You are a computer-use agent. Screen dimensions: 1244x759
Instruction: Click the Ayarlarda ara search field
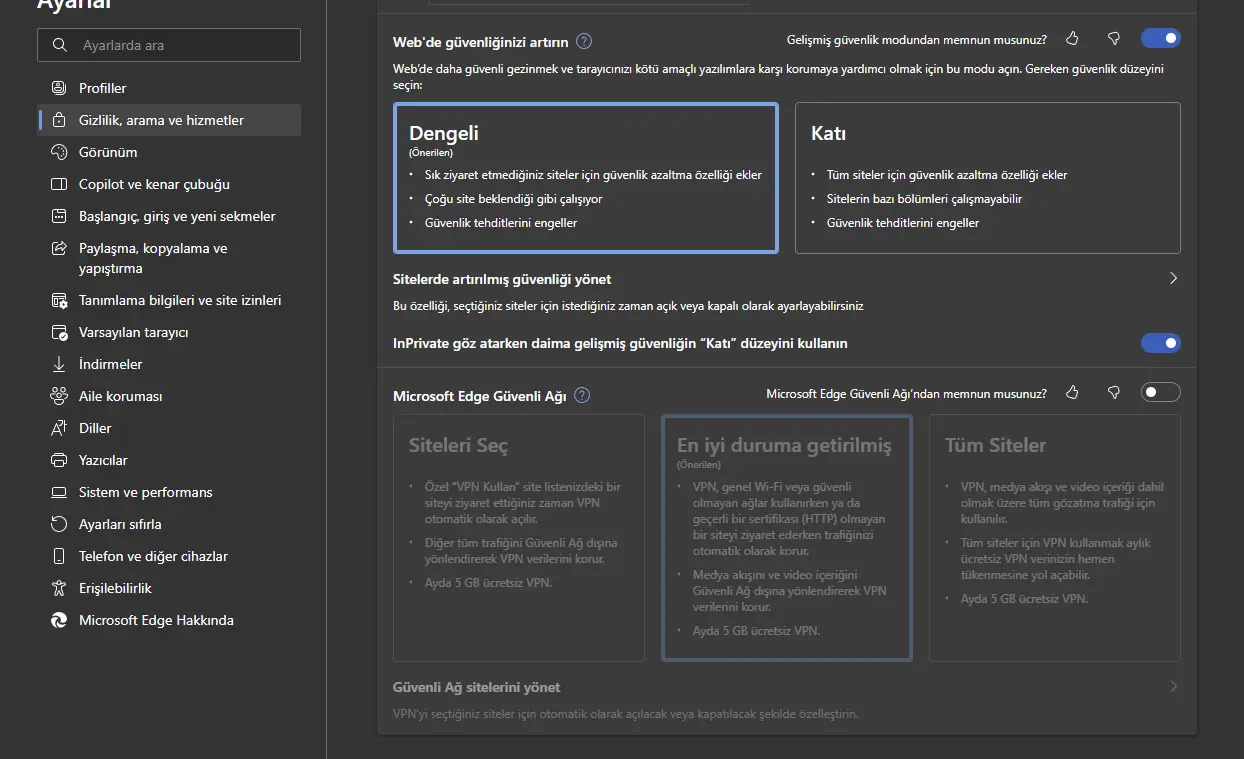pos(169,45)
